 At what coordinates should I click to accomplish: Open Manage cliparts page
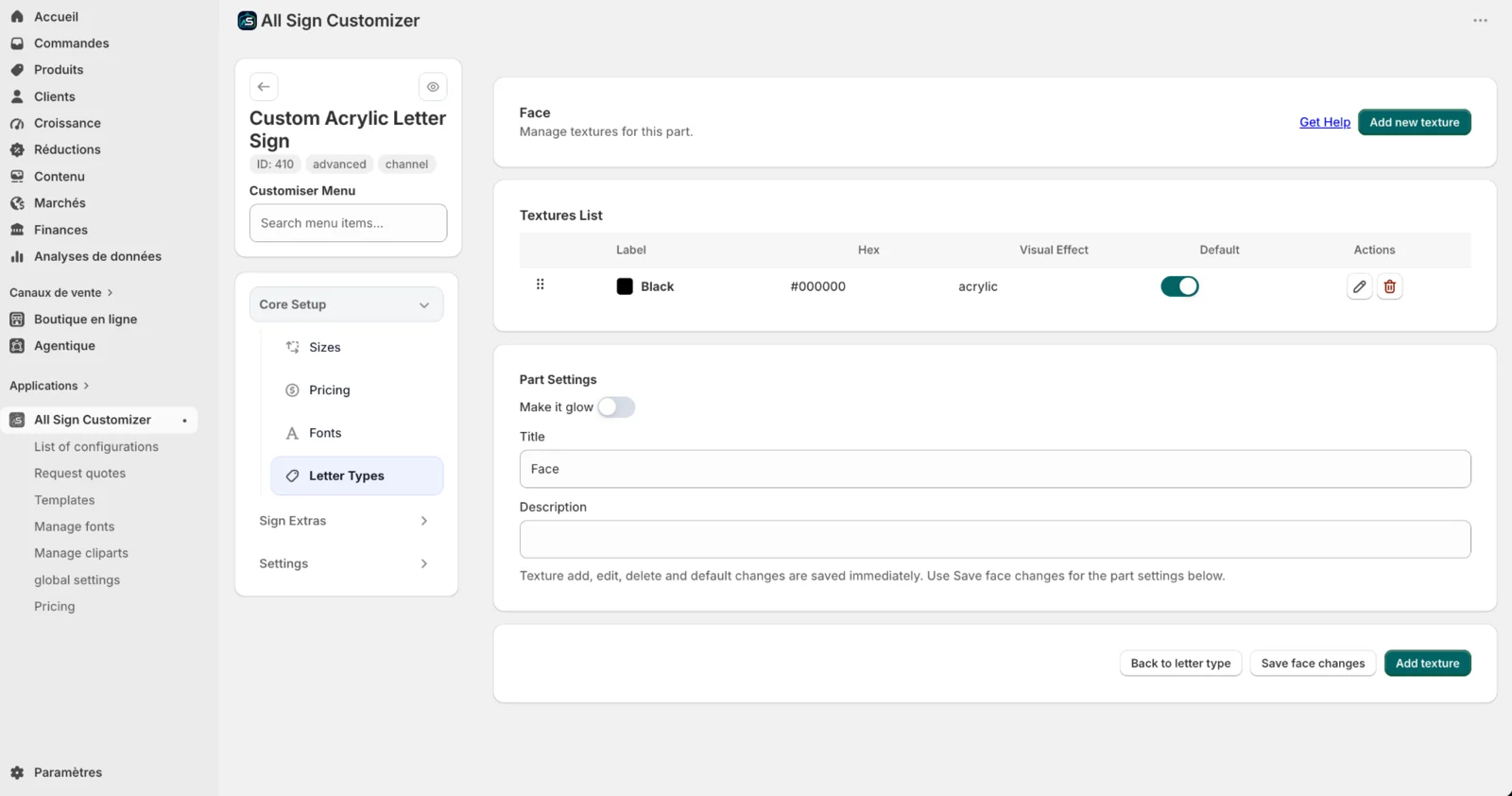click(81, 553)
